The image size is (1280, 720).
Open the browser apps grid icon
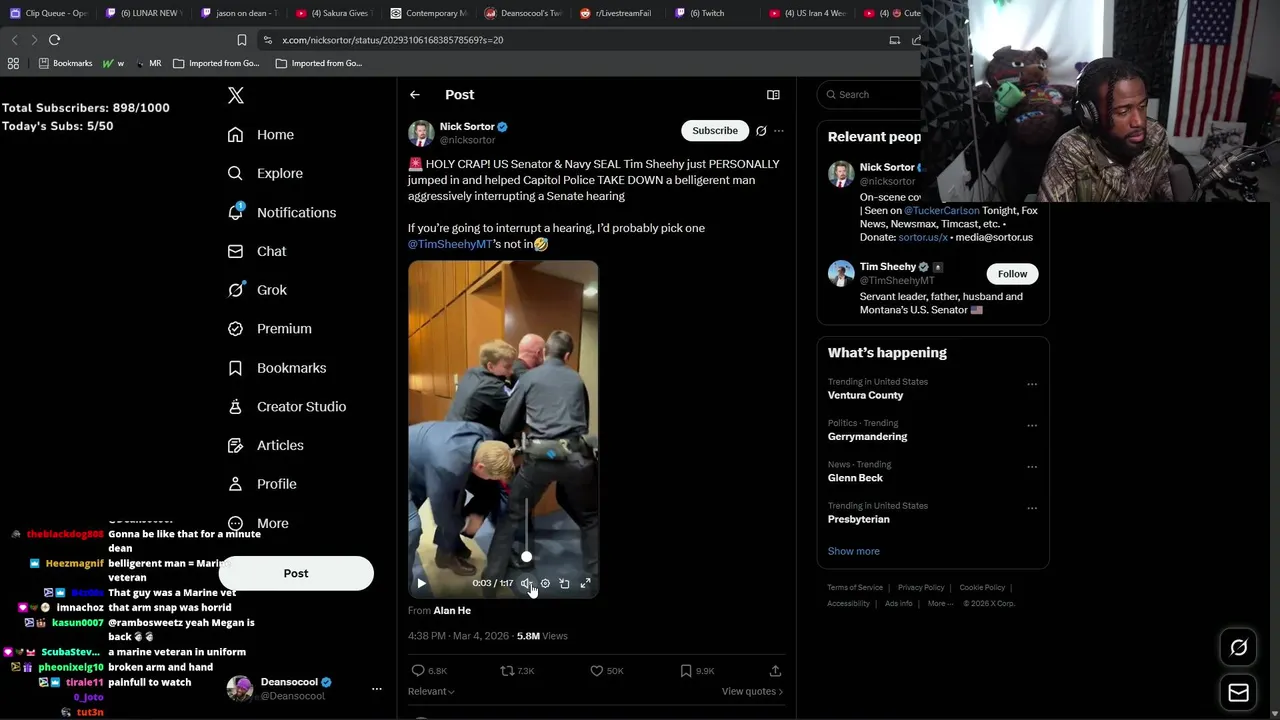pyautogui.click(x=13, y=63)
